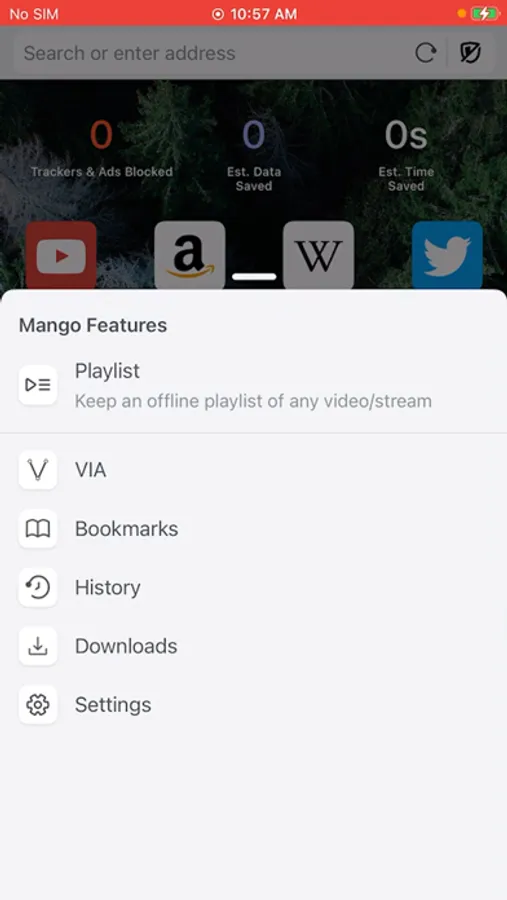
Task: Tap the VIA icon
Action: tap(38, 470)
